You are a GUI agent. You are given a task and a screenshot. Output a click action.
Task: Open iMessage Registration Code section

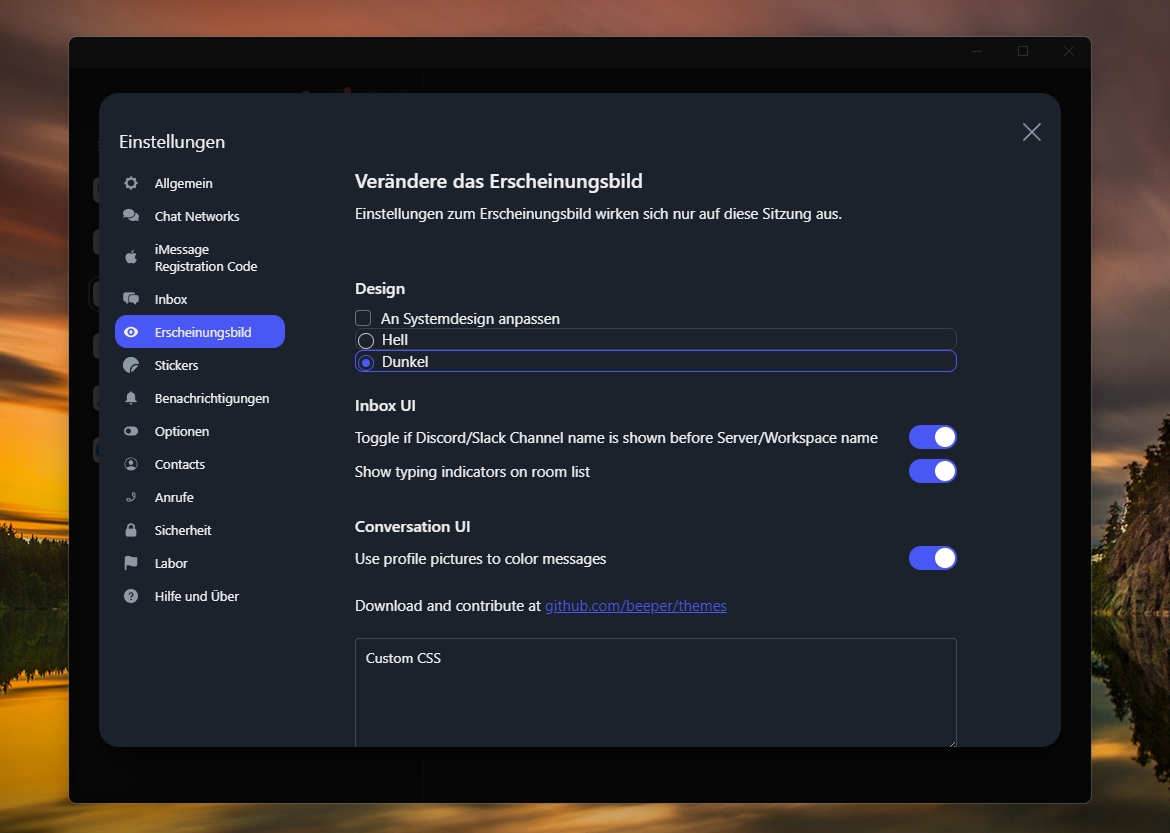click(200, 258)
